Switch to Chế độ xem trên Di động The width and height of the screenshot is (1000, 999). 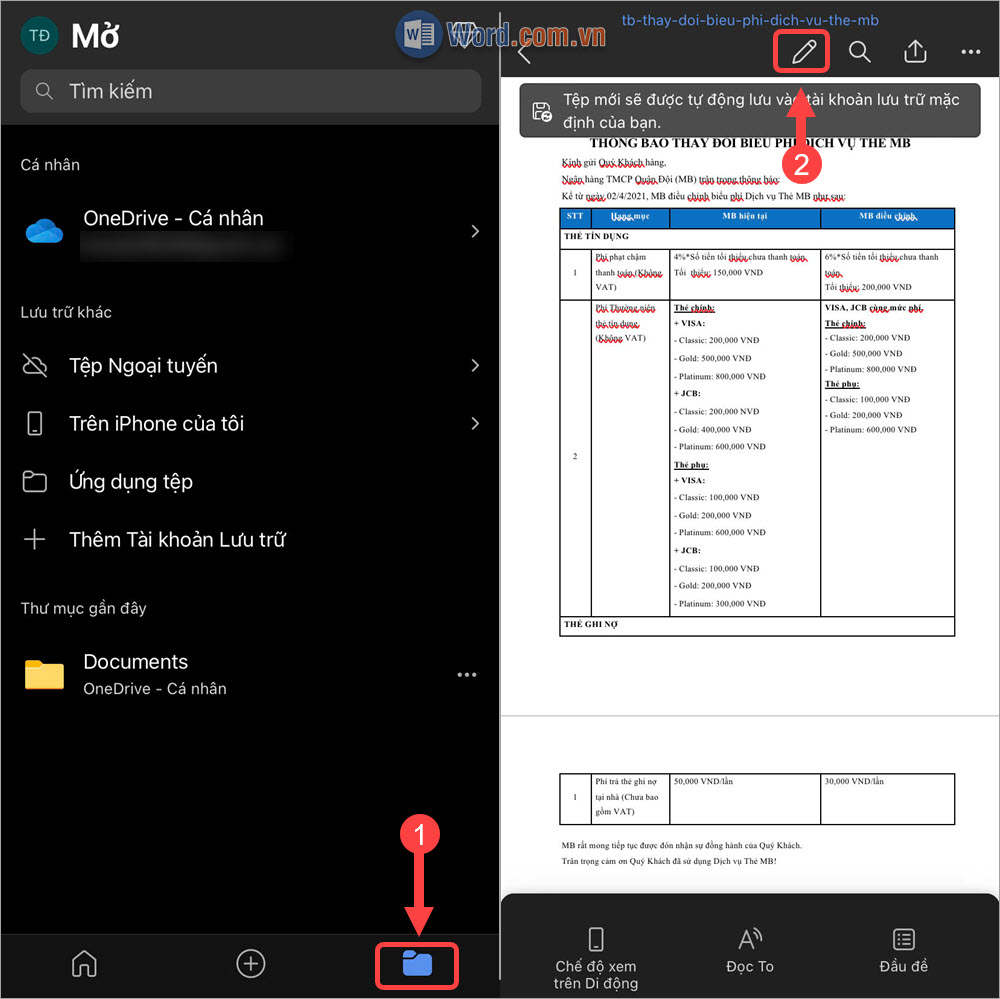coord(596,958)
